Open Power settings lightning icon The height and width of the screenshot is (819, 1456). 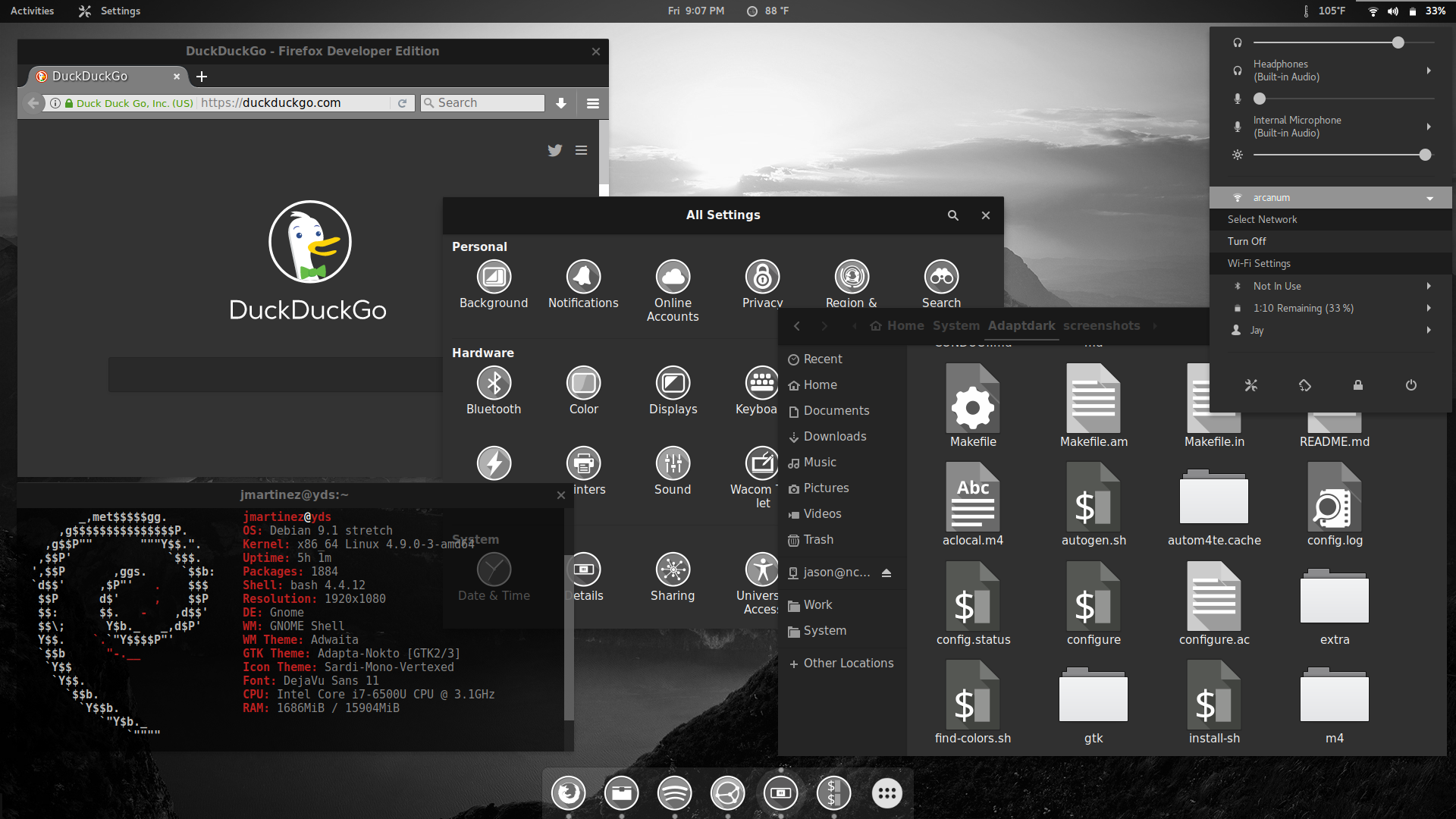[494, 463]
